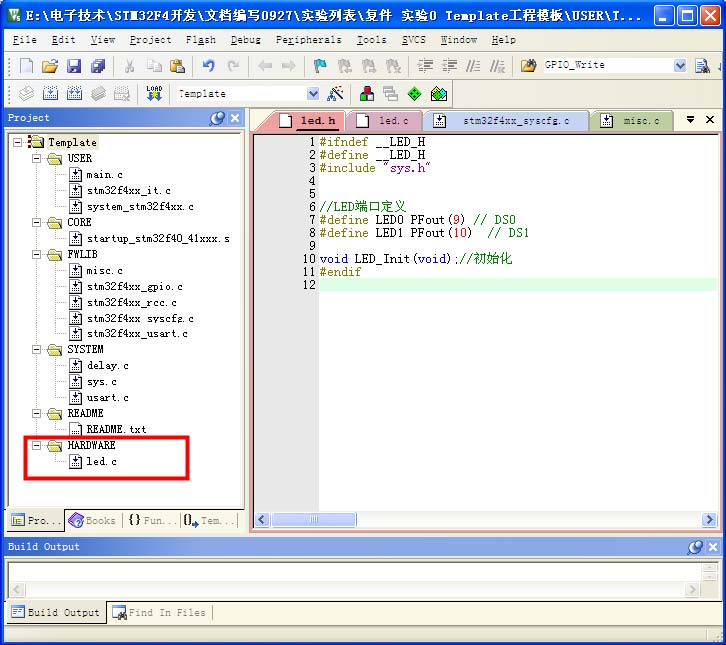This screenshot has width=726, height=645.
Task: Switch to stm32f4xx_syscfg.c editor tab
Action: click(506, 121)
